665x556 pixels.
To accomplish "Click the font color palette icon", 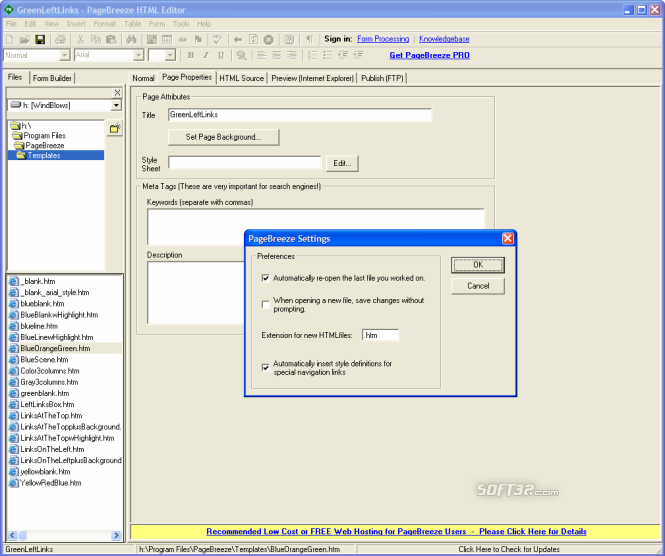I will click(x=241, y=55).
